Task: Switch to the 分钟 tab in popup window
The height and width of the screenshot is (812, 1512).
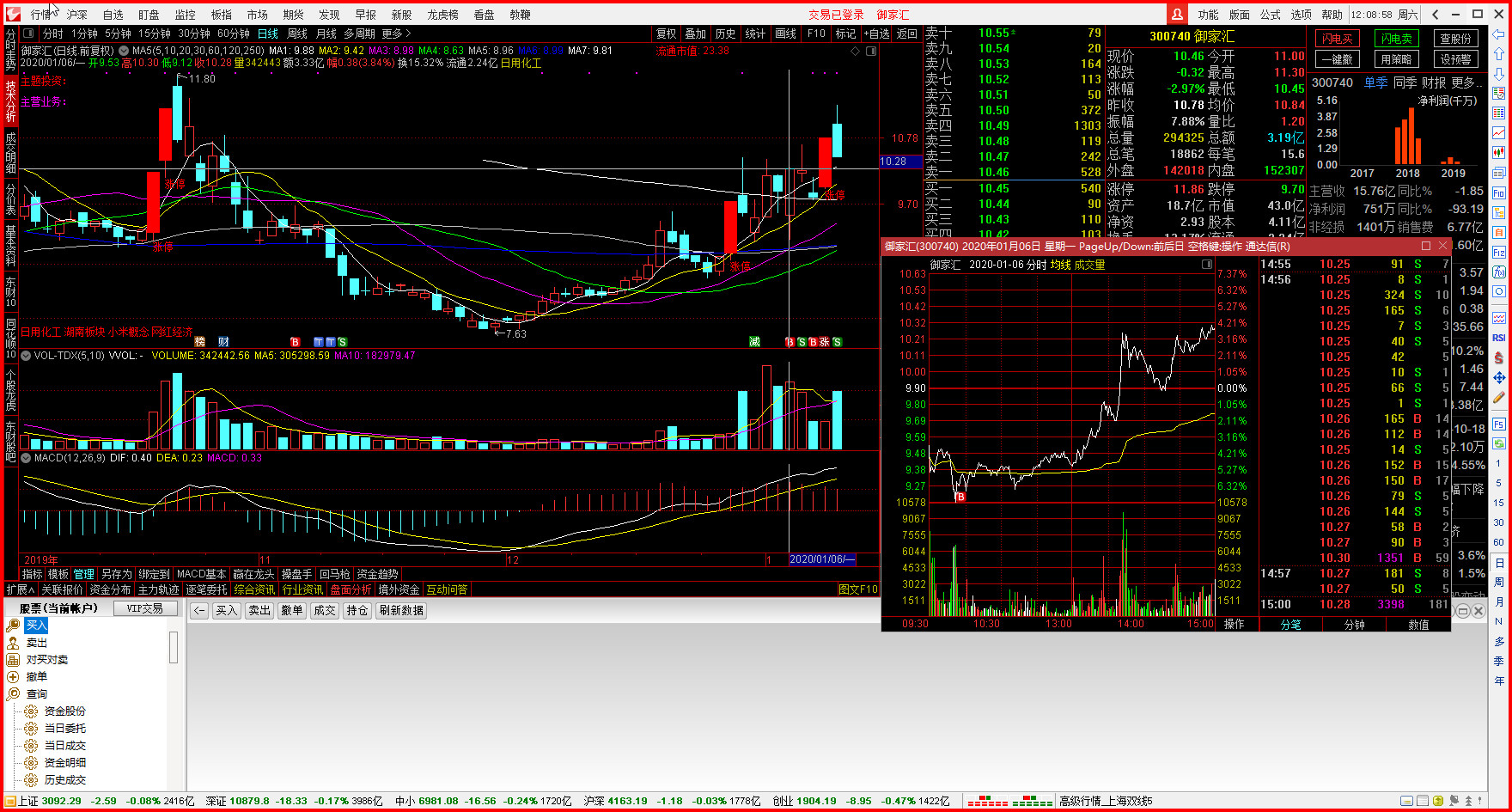Action: (1355, 625)
